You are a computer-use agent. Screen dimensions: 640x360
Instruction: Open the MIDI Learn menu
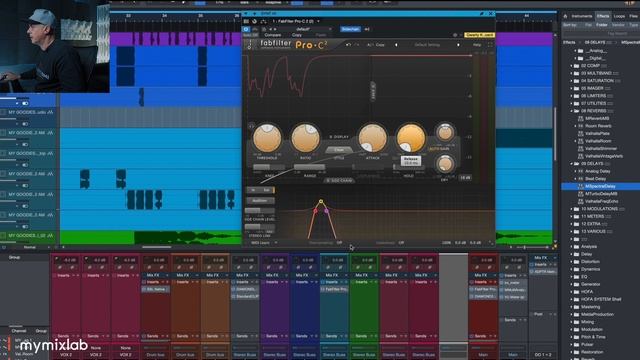[x=263, y=243]
